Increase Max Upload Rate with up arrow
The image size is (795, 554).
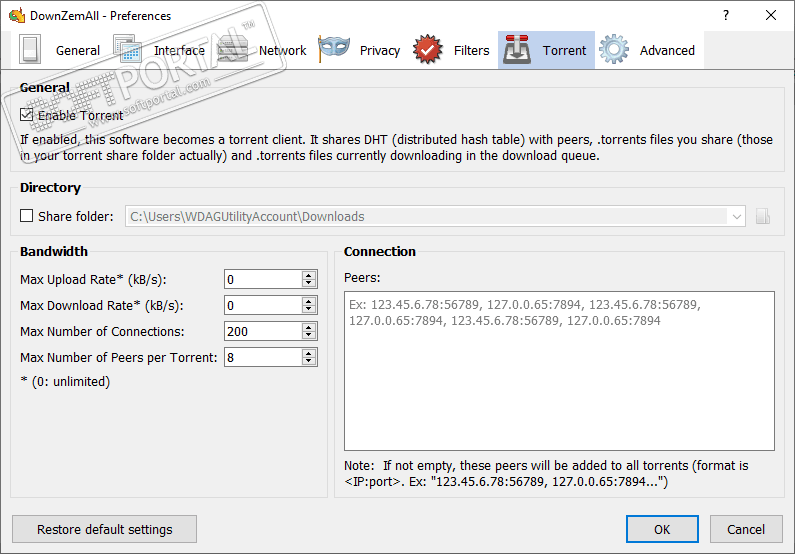(x=308, y=275)
